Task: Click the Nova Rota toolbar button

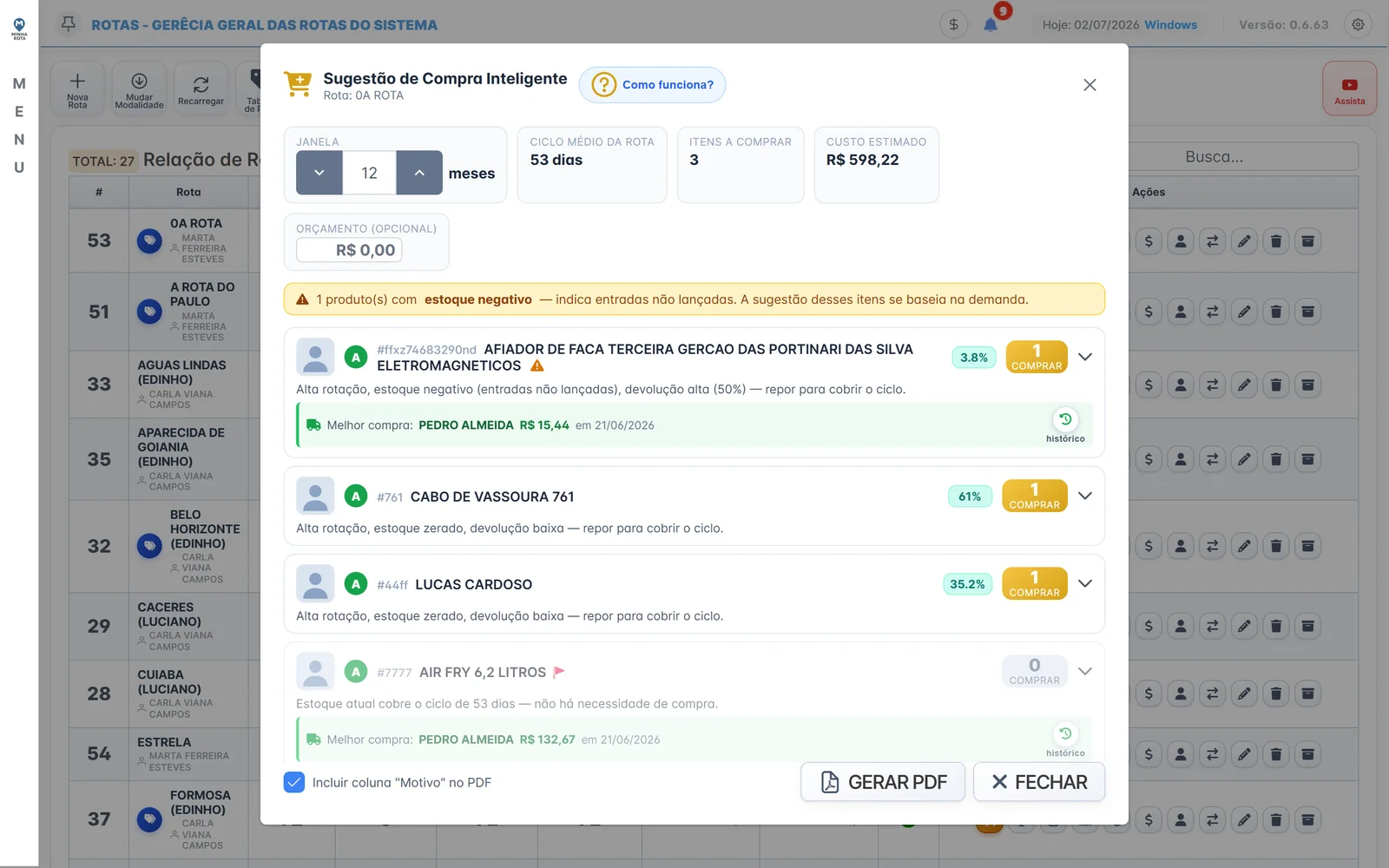Action: pyautogui.click(x=77, y=89)
